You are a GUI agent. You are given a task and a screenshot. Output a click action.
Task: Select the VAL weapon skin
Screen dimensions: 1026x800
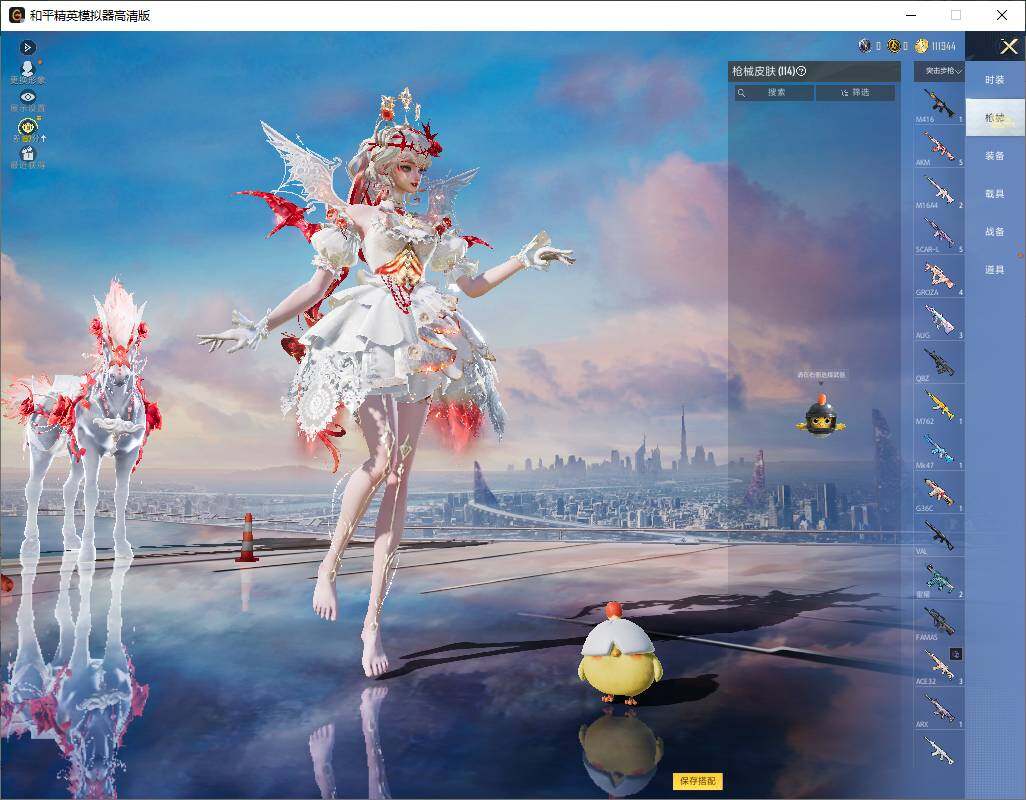939,536
